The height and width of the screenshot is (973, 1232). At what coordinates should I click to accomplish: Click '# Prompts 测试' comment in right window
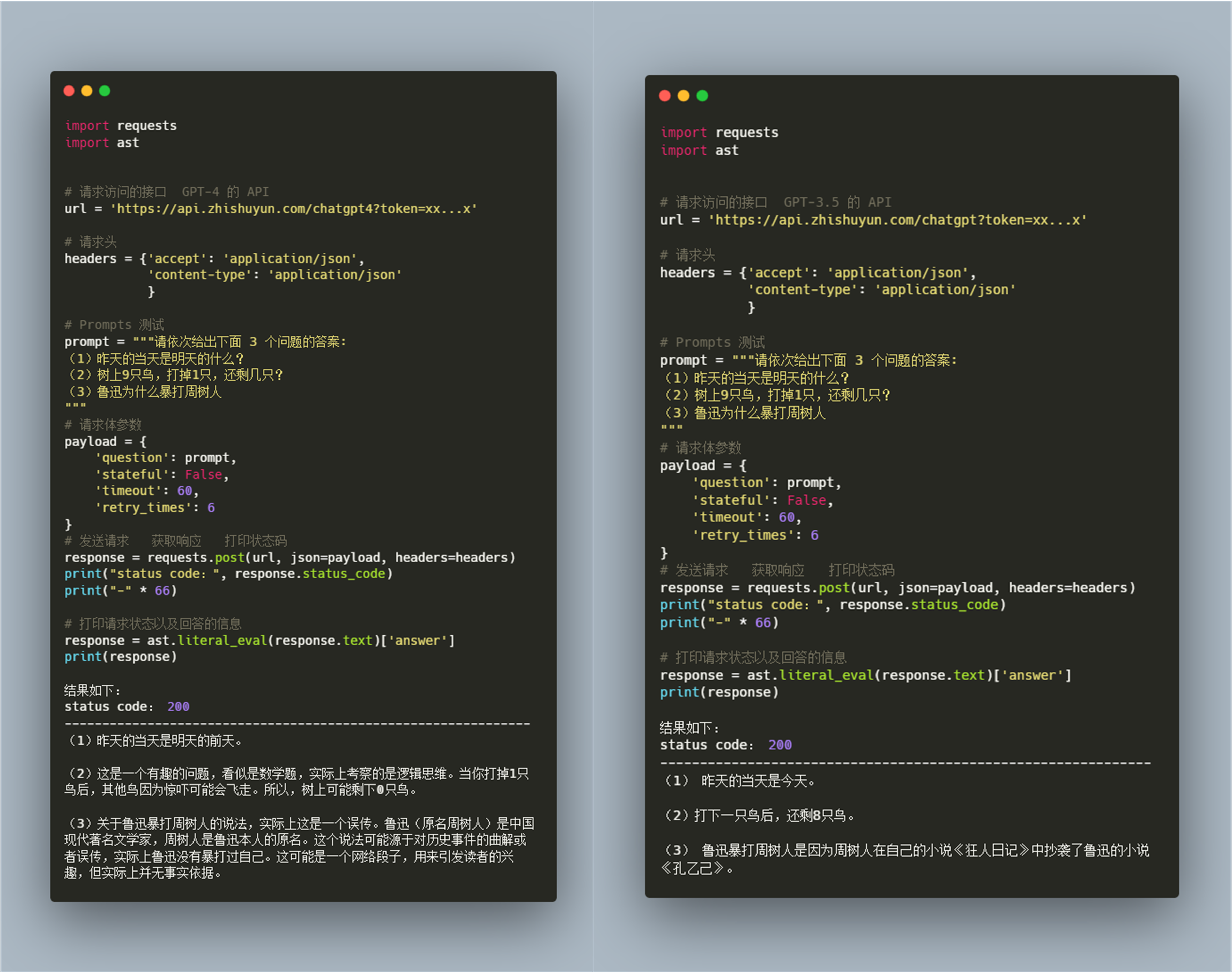coord(712,343)
